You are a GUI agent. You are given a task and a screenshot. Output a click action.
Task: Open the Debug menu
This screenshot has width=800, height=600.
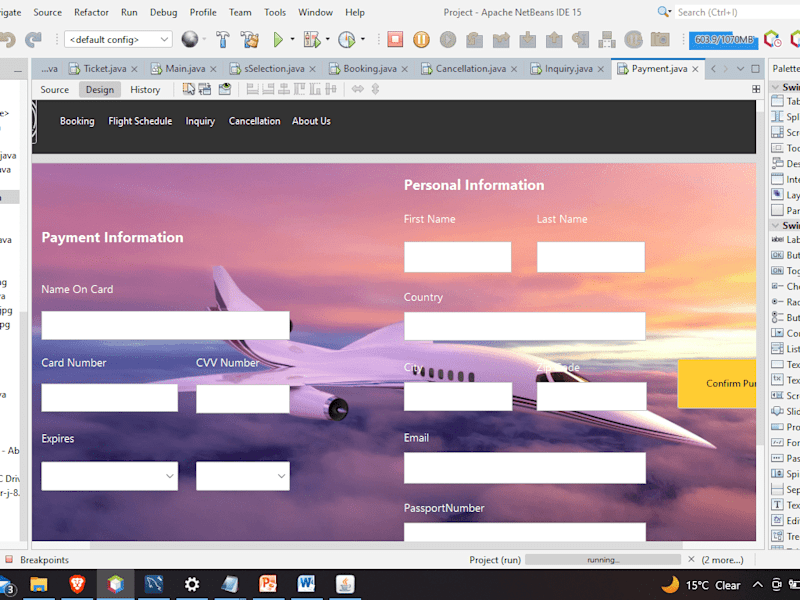pyautogui.click(x=163, y=12)
